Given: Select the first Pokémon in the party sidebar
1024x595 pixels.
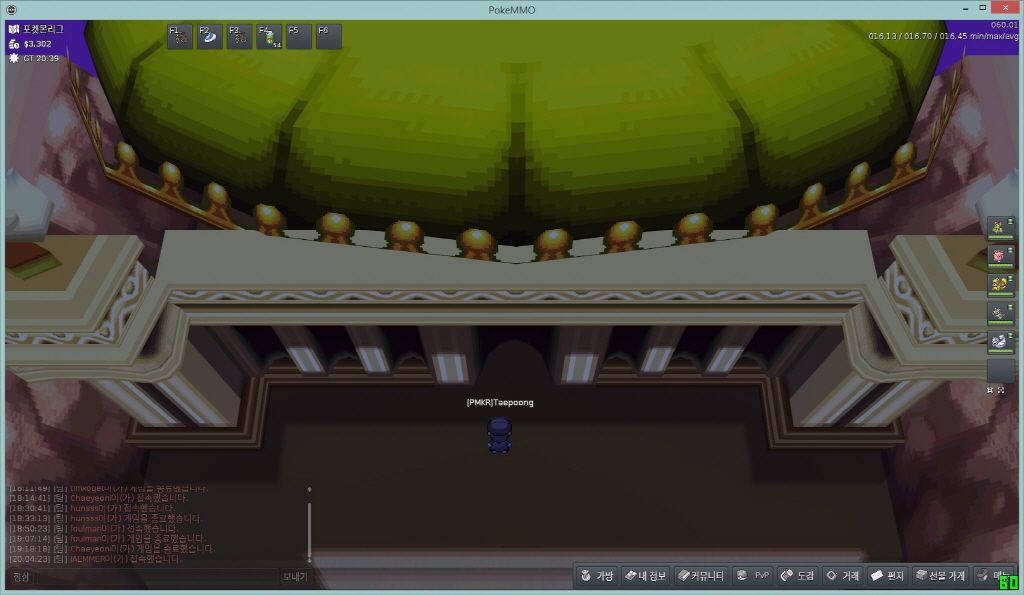Looking at the screenshot, I should (1000, 228).
